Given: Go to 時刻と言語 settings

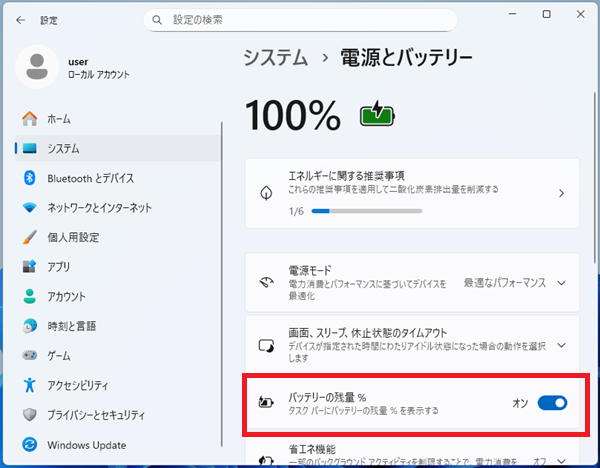Looking at the screenshot, I should tap(71, 326).
